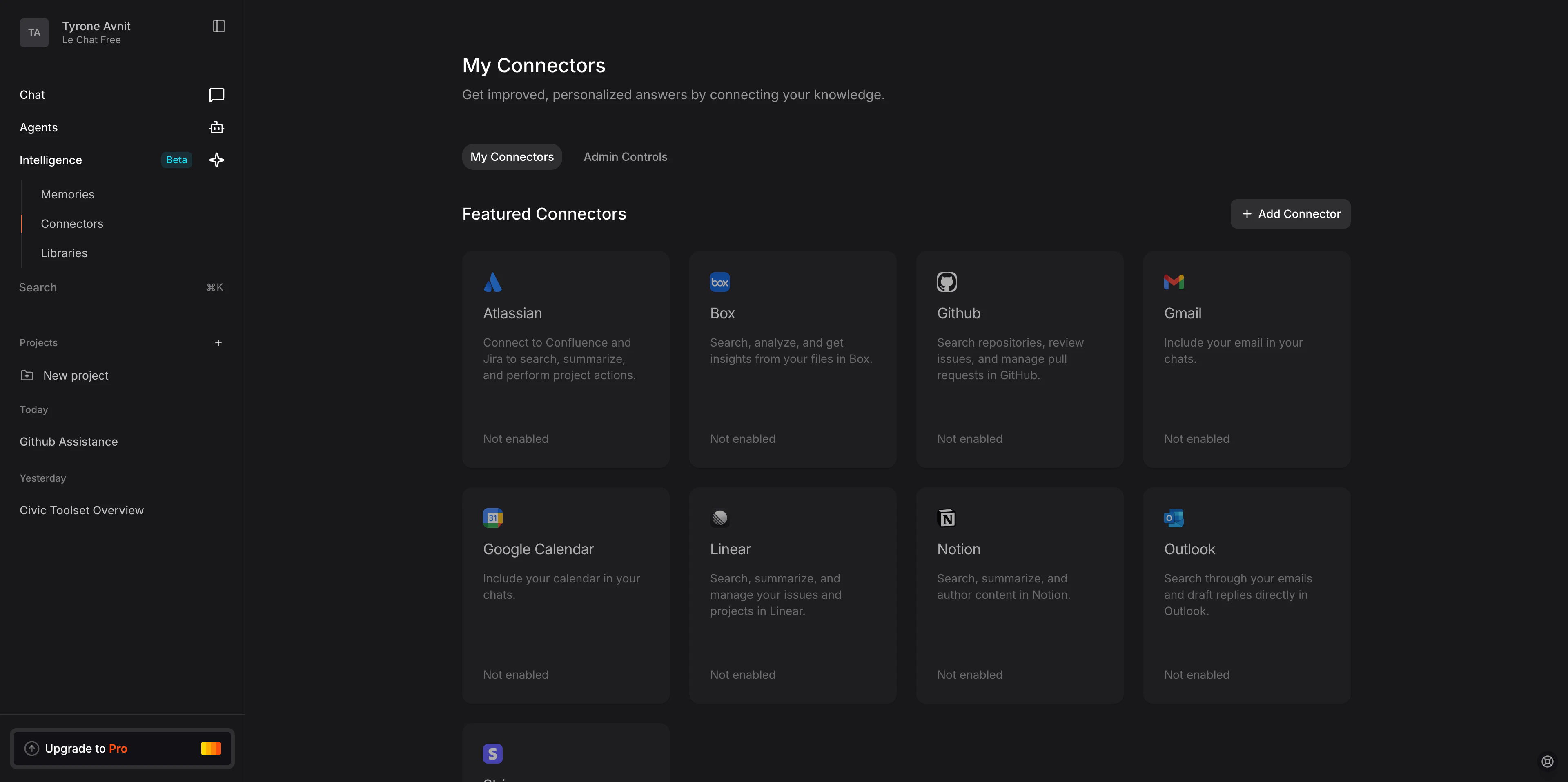Select the My Connectors tab
This screenshot has height=782, width=1568.
tap(511, 156)
